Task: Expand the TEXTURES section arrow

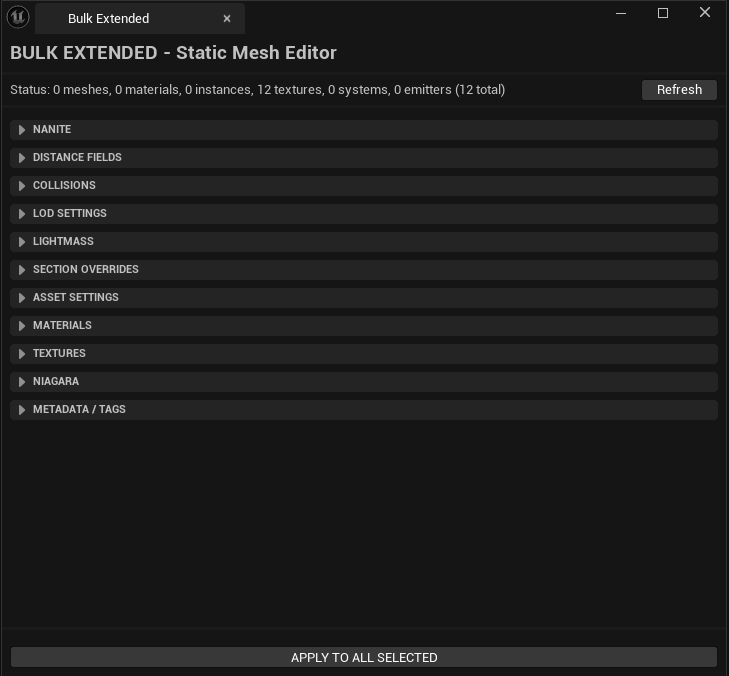Action: [x=22, y=354]
